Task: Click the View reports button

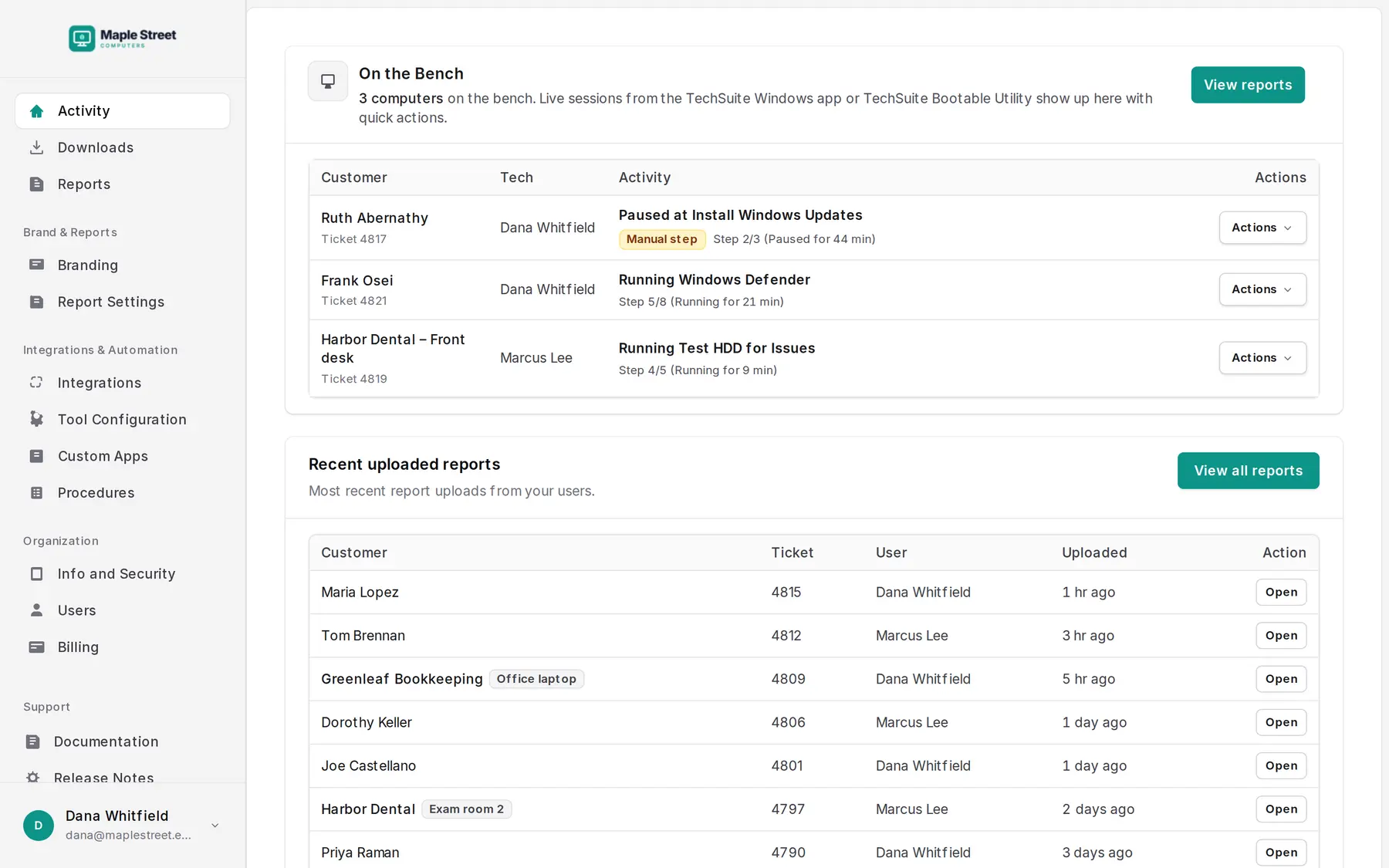Action: tap(1248, 85)
